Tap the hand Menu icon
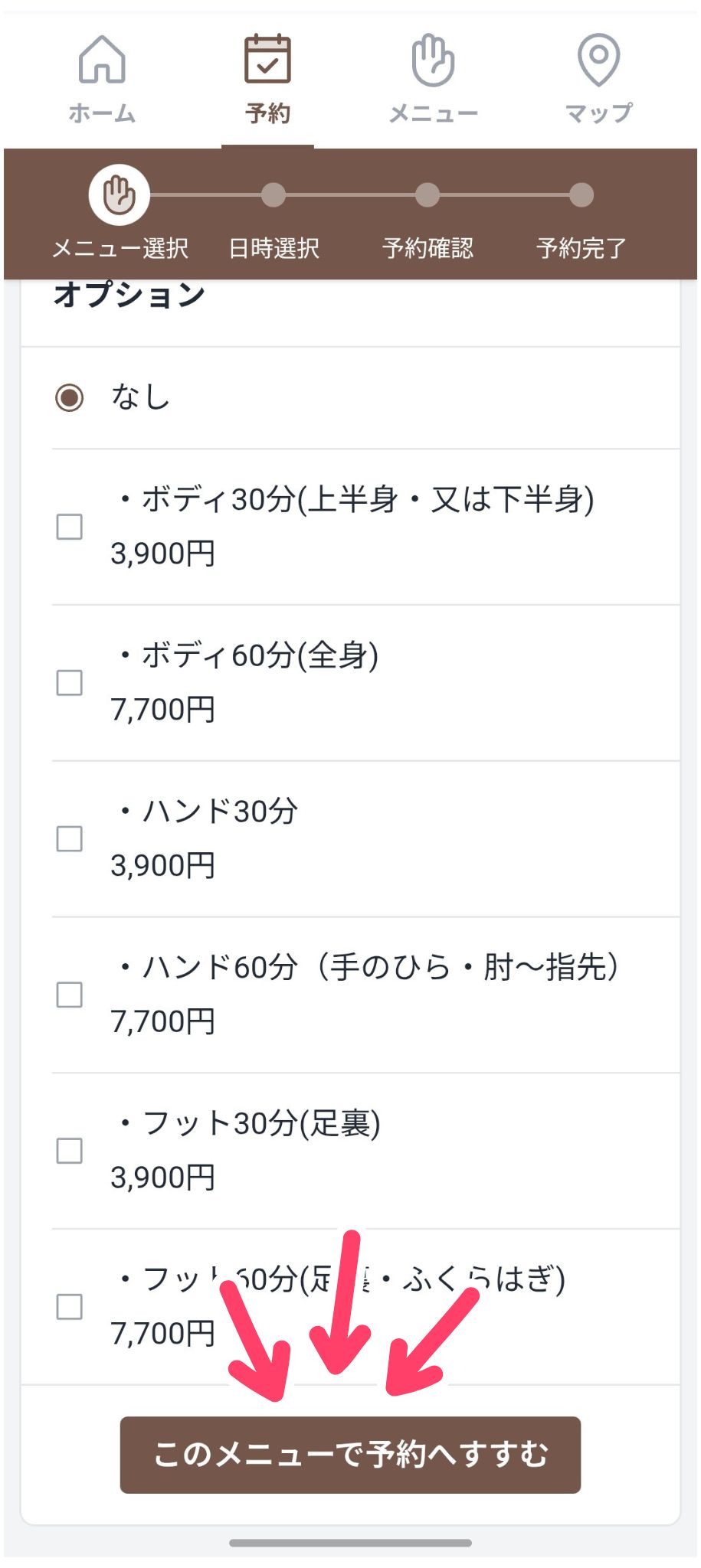Viewport: 701px width, 1568px height. tap(433, 59)
